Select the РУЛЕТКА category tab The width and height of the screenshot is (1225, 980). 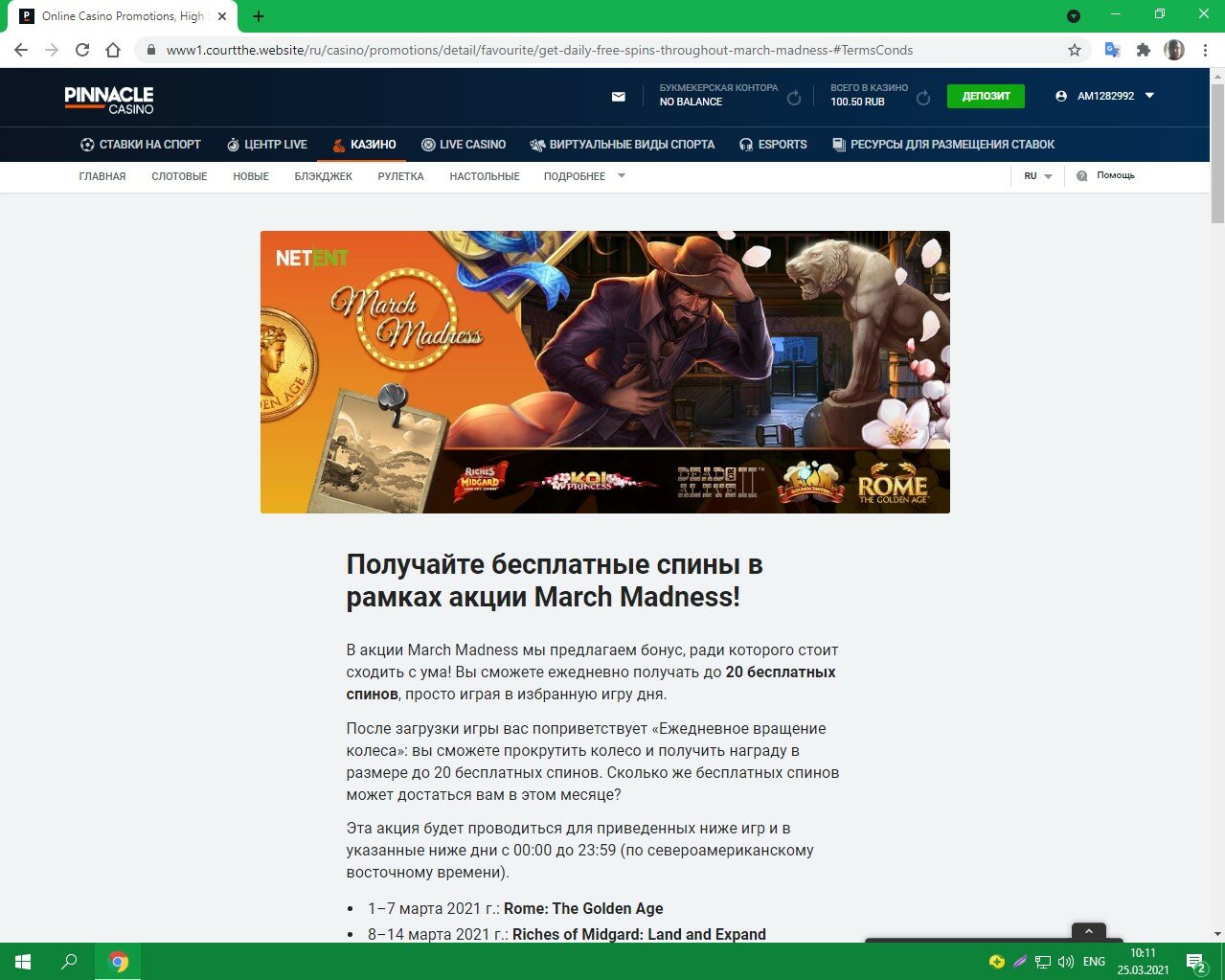pyautogui.click(x=400, y=176)
